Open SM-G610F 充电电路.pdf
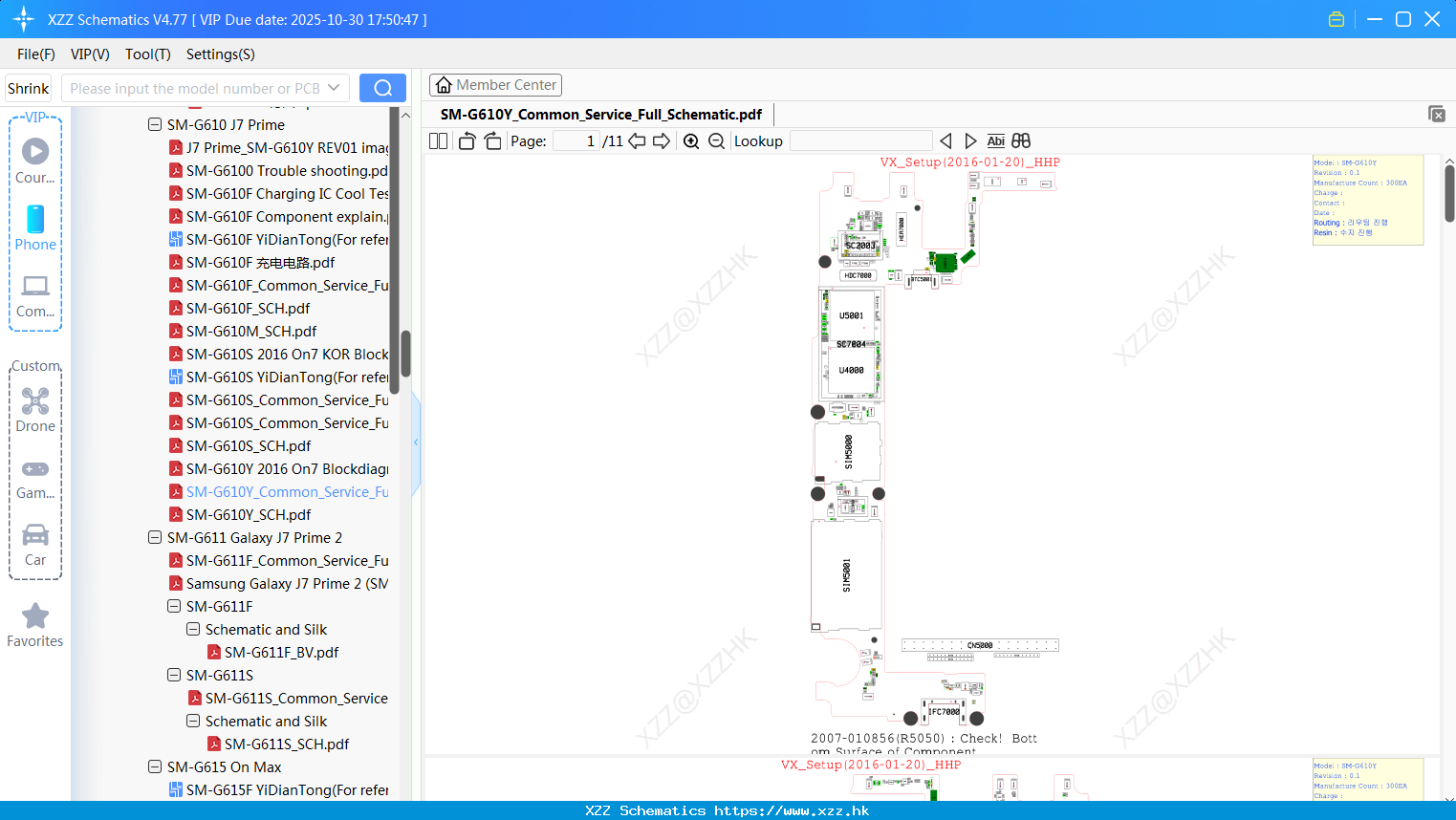 click(x=252, y=262)
